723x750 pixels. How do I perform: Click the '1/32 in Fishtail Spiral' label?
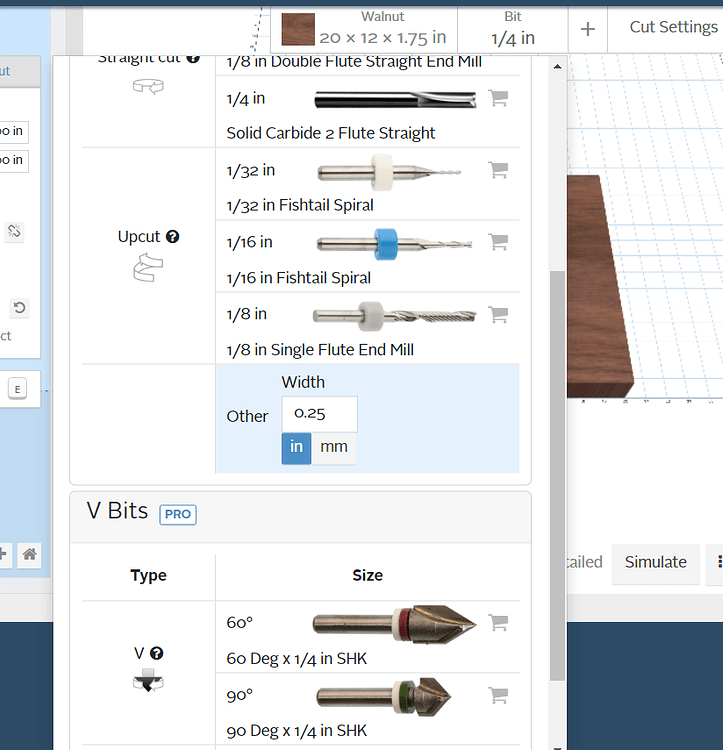300,205
